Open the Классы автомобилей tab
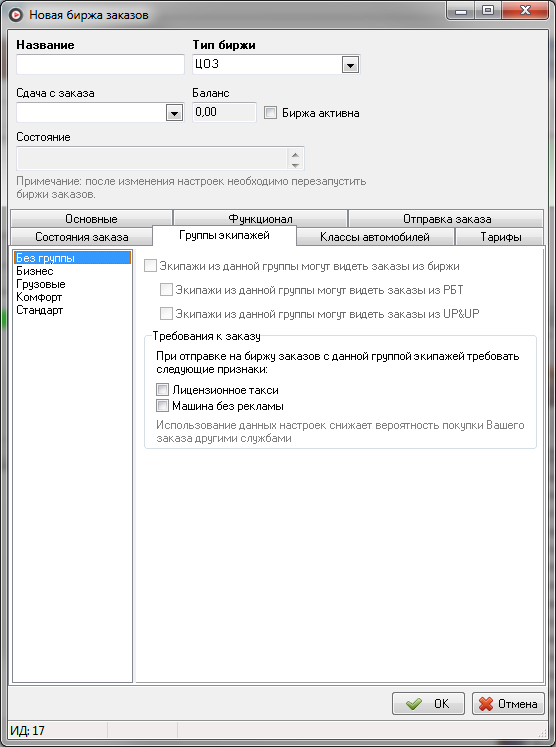Image resolution: width=556 pixels, height=747 pixels. coord(375,237)
